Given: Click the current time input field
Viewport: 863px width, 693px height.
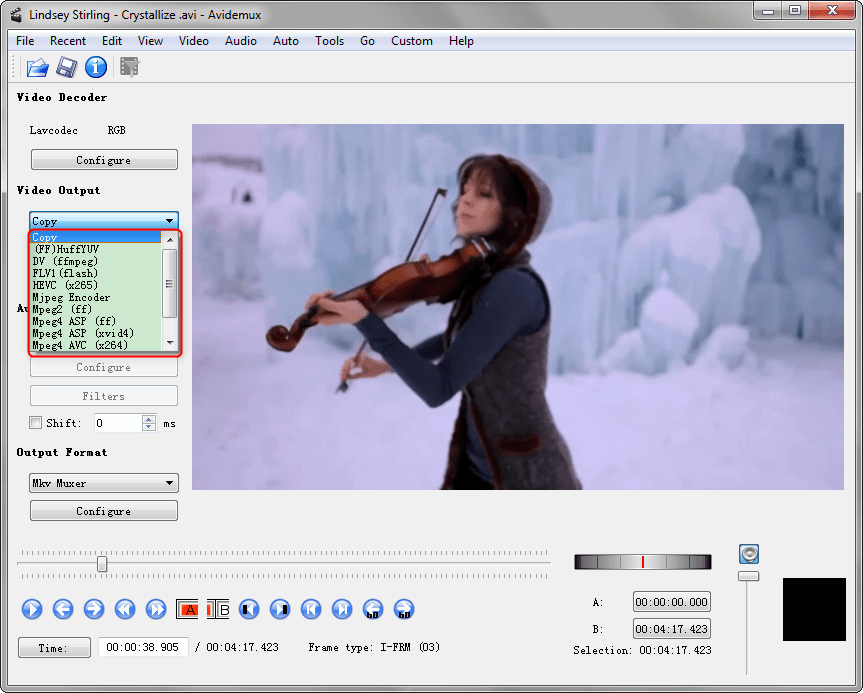Looking at the screenshot, I should click(142, 647).
